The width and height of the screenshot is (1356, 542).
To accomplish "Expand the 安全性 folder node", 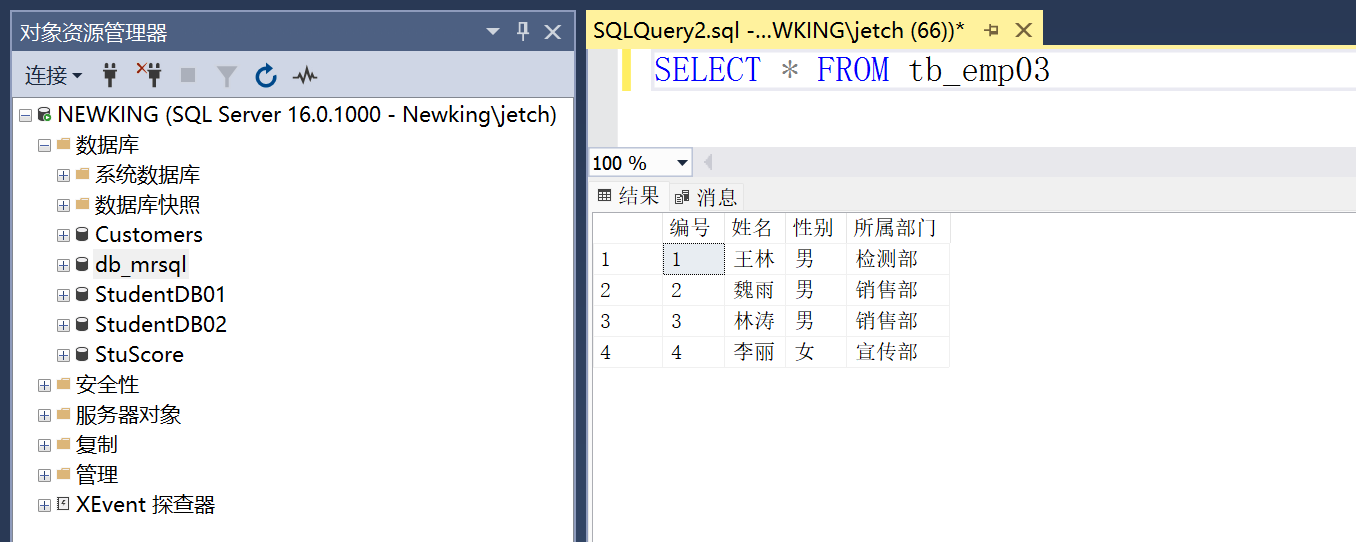I will pos(44,385).
